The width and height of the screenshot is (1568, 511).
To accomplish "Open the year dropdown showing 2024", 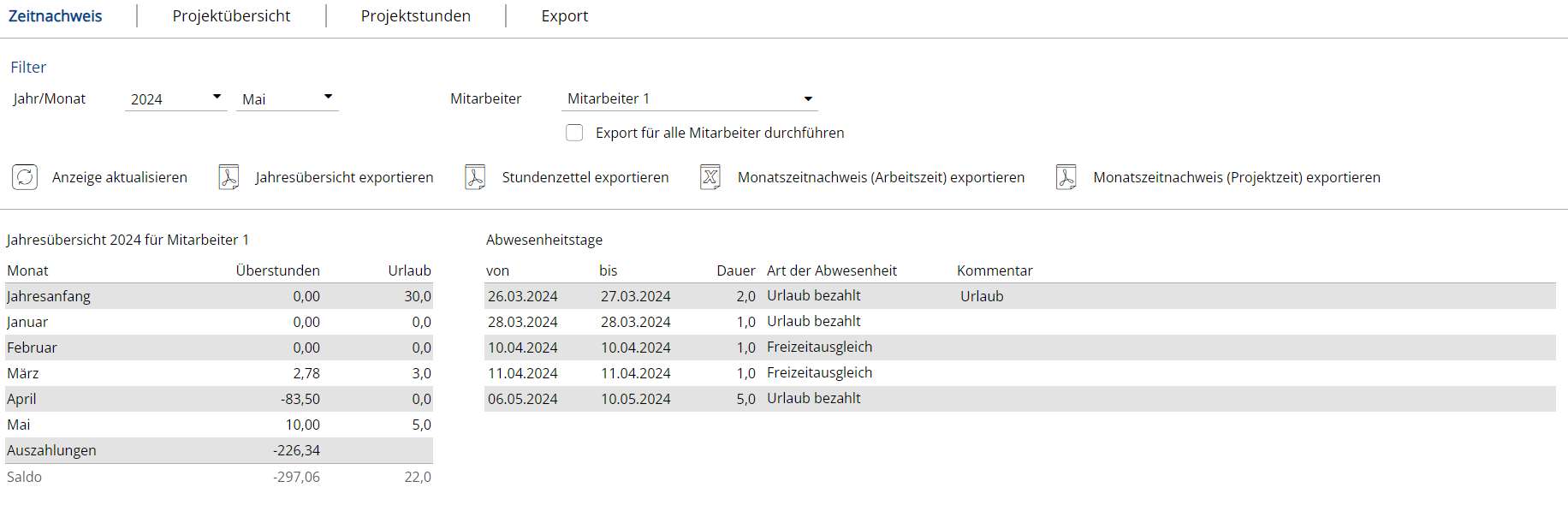I will pyautogui.click(x=175, y=99).
